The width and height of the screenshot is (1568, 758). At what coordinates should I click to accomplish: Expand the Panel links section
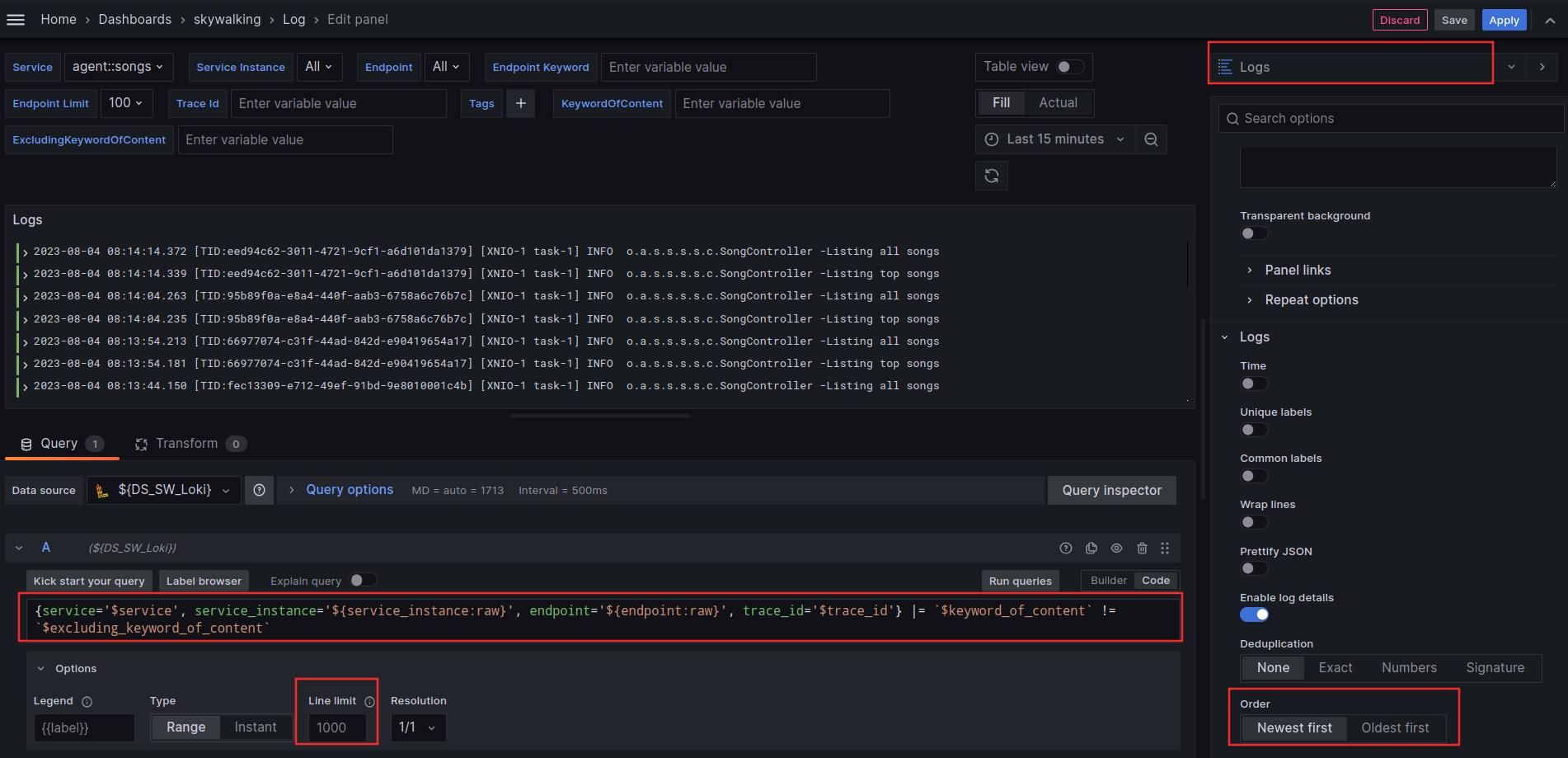click(x=1298, y=270)
